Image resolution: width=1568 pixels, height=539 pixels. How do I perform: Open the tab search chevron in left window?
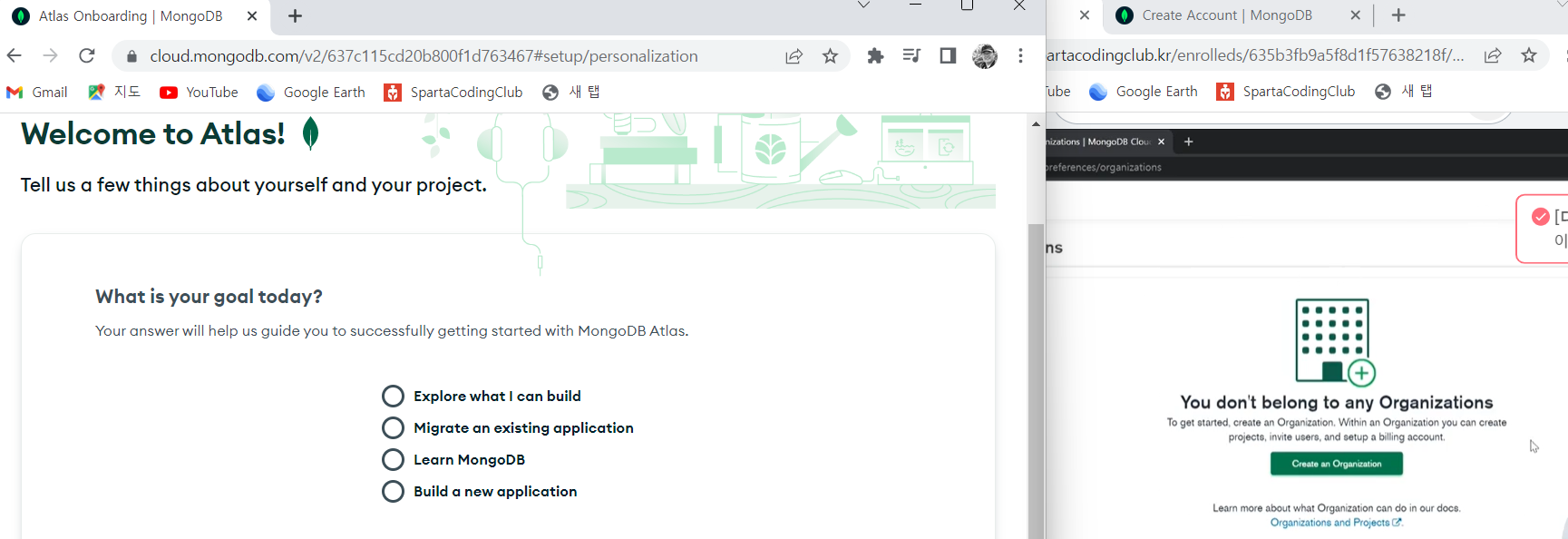[x=863, y=5]
